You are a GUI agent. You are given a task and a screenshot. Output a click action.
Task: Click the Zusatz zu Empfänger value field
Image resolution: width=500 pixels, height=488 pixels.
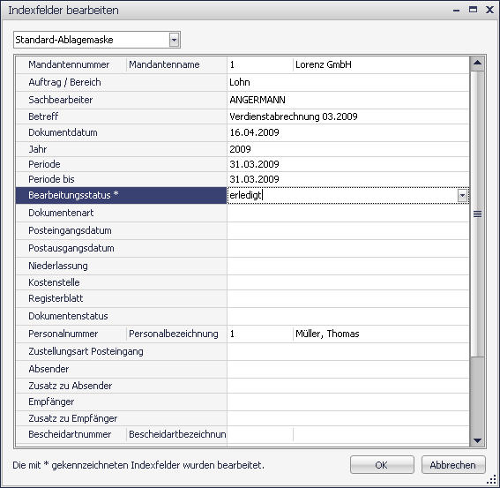[x=348, y=418]
